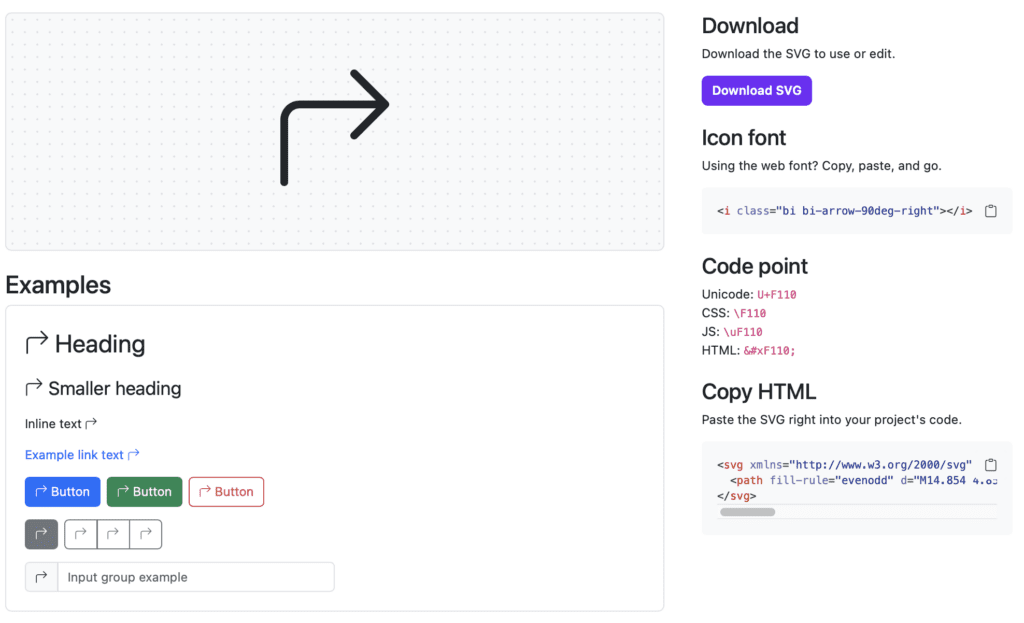1024x623 pixels.
Task: Click the Code point heading
Action: [755, 266]
